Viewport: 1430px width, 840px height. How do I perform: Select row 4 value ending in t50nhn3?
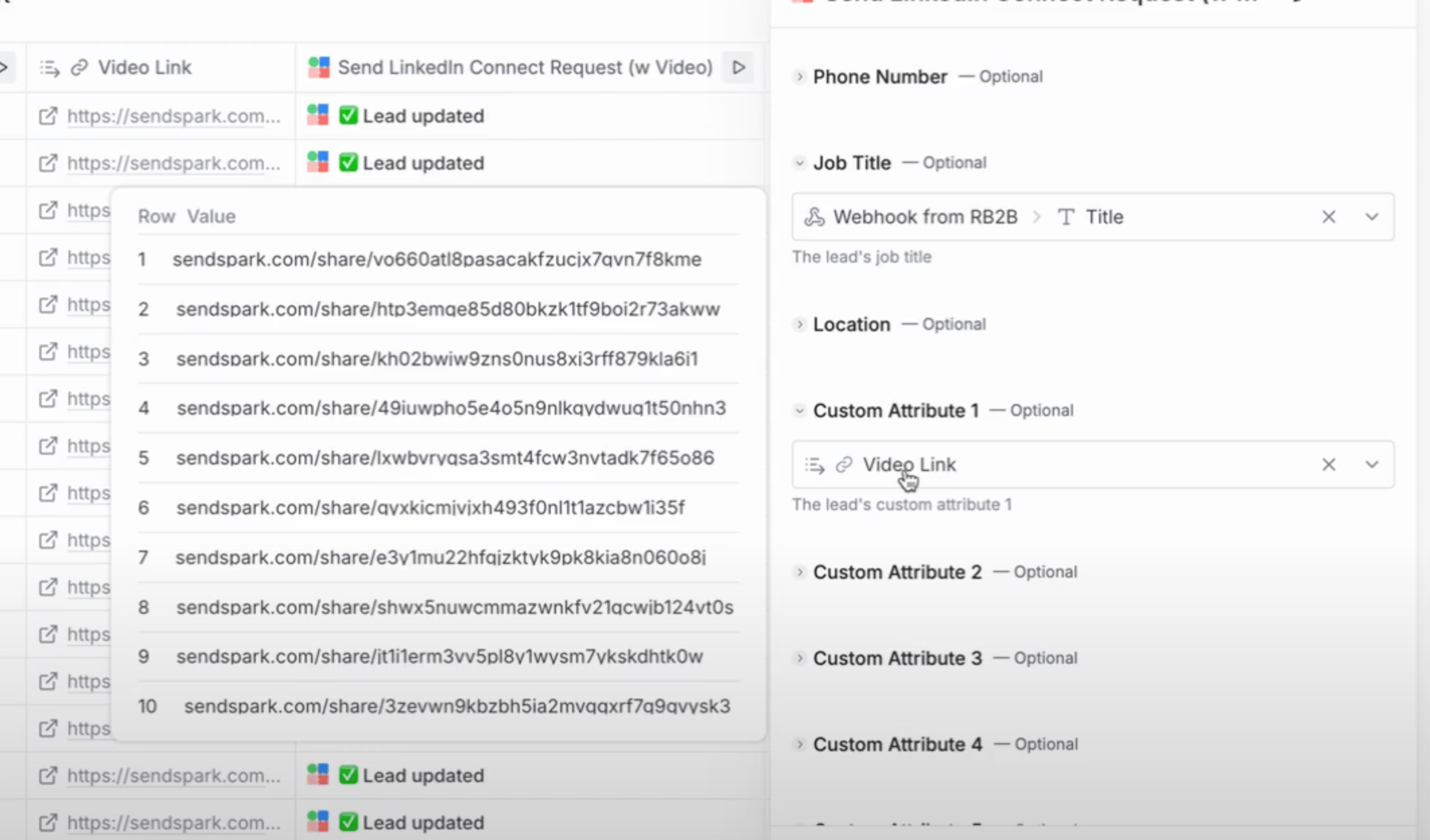pyautogui.click(x=452, y=408)
